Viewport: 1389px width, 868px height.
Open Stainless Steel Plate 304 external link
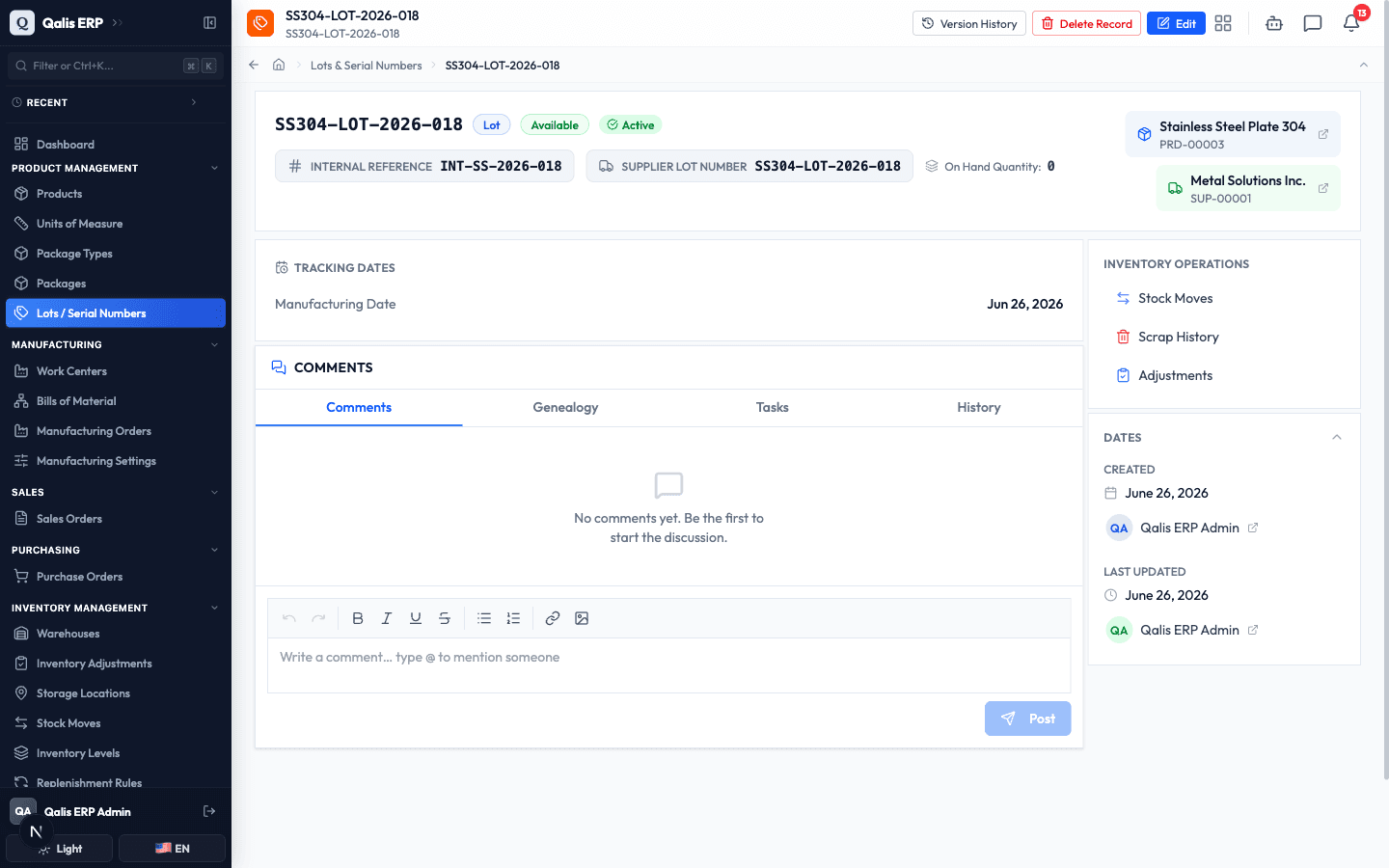tap(1323, 134)
